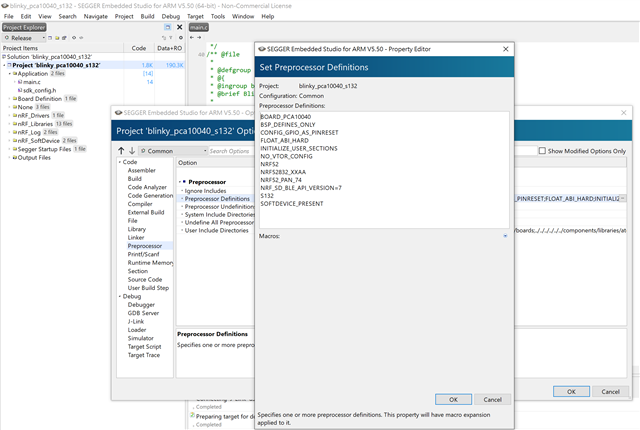Navigate back with editor left arrow
The image size is (640, 430).
(x=192, y=38)
